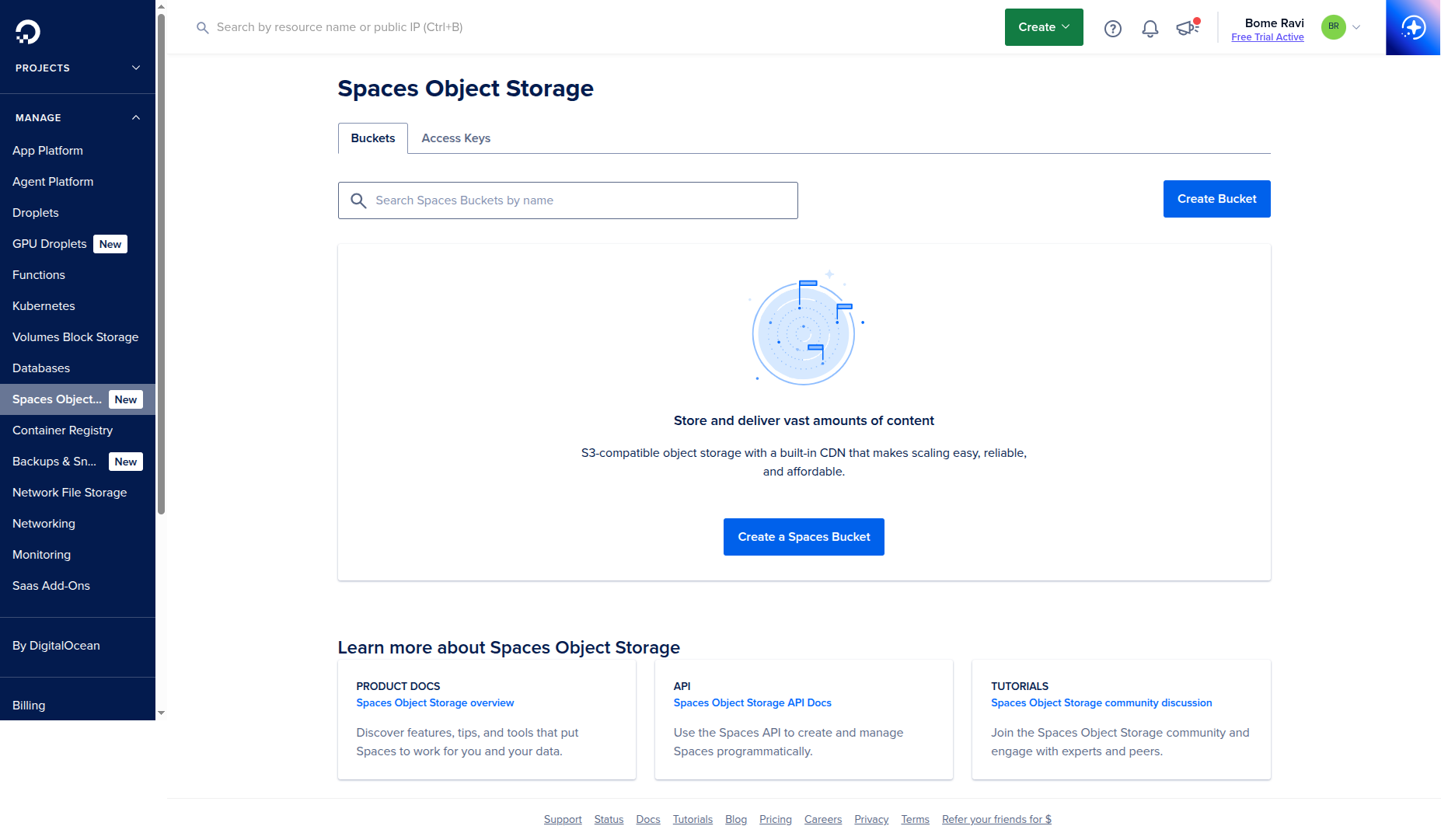
Task: Open the BR account avatar
Action: click(1332, 27)
